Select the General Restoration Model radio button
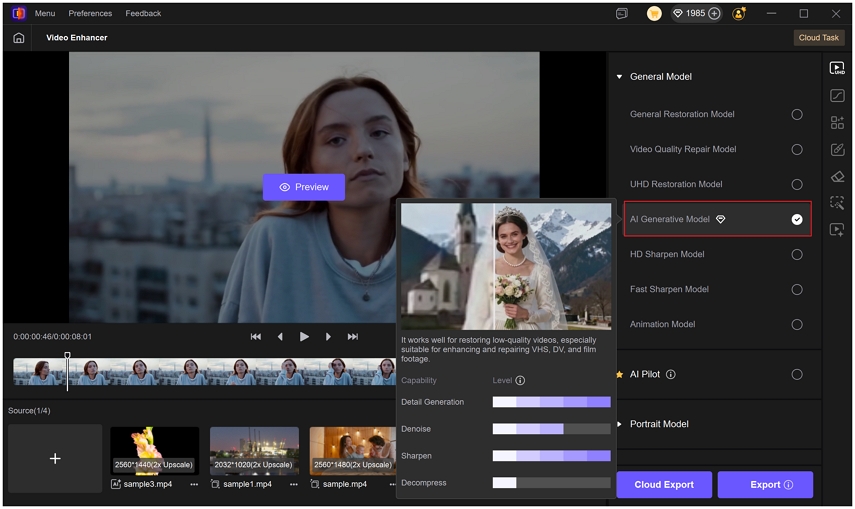 pyautogui.click(x=797, y=115)
